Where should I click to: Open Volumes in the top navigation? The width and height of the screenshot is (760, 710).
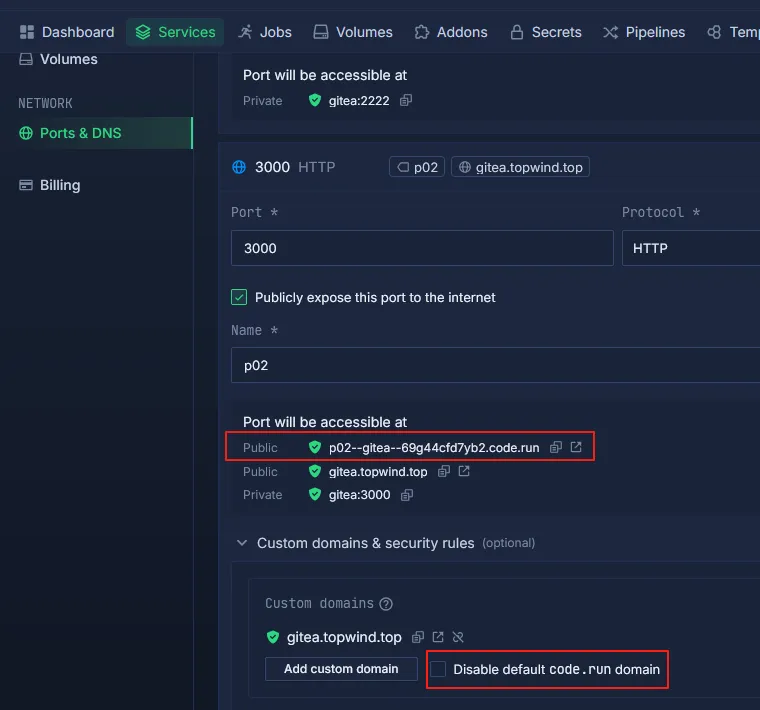tap(353, 32)
